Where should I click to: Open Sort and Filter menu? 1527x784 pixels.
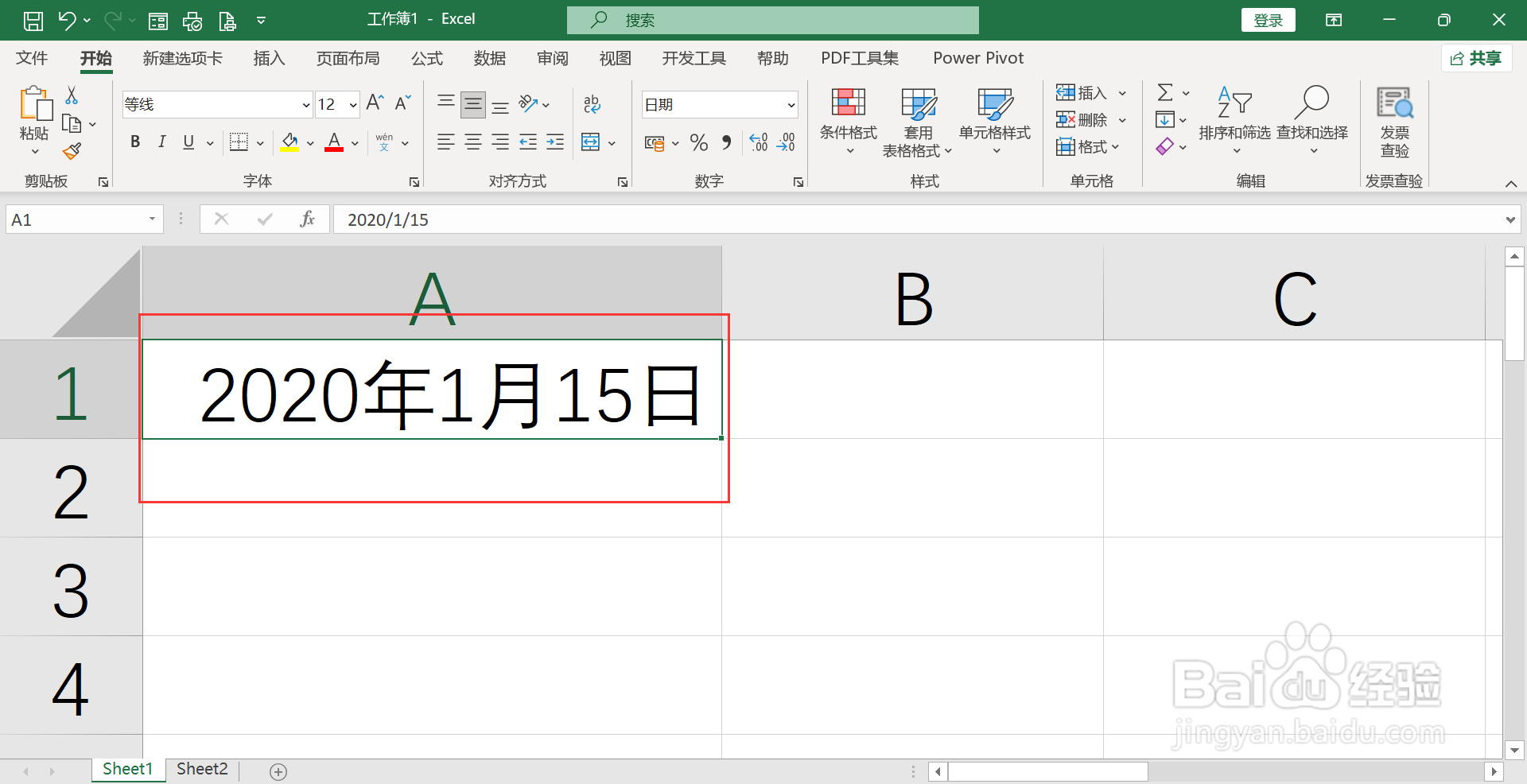point(1234,121)
